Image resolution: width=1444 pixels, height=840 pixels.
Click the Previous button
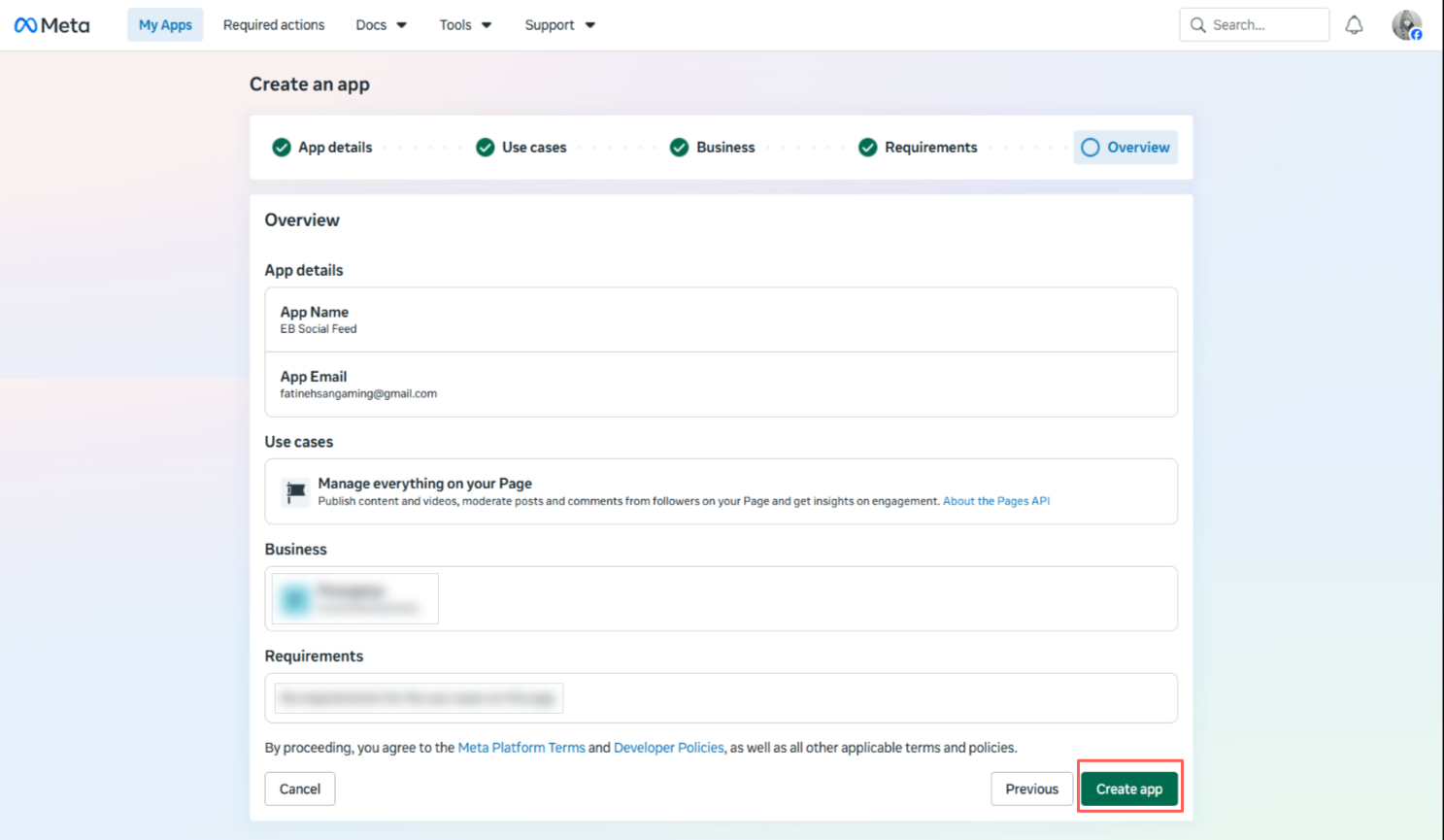(1031, 789)
